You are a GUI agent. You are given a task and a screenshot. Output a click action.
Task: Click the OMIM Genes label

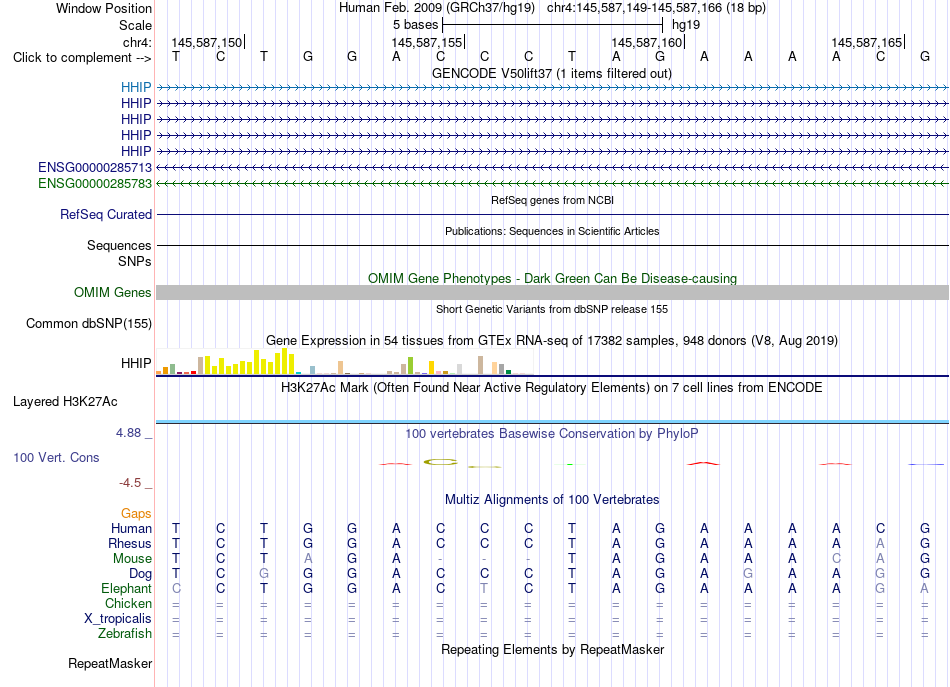[112, 293]
